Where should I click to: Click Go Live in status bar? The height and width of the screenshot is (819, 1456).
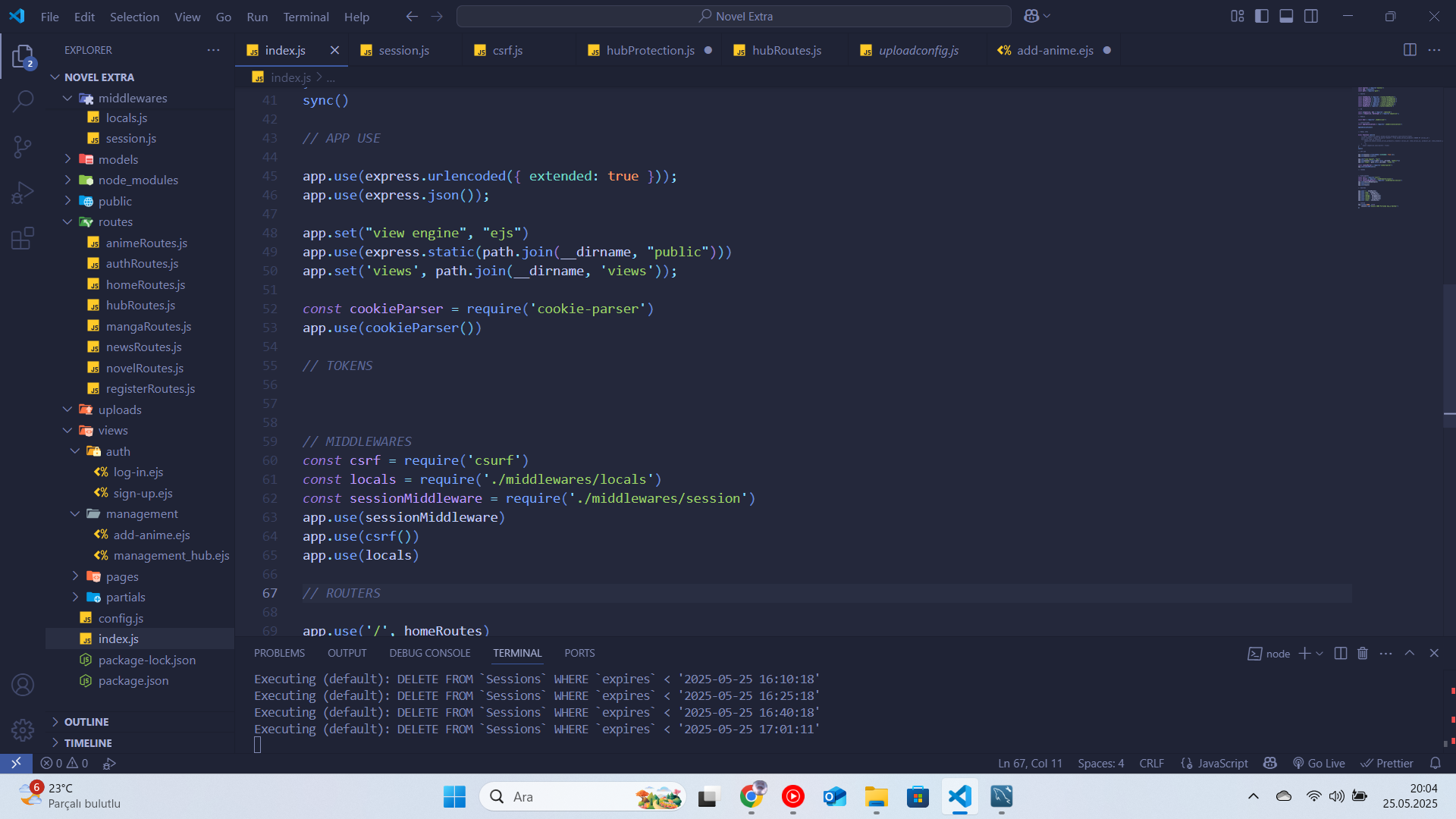click(1319, 764)
